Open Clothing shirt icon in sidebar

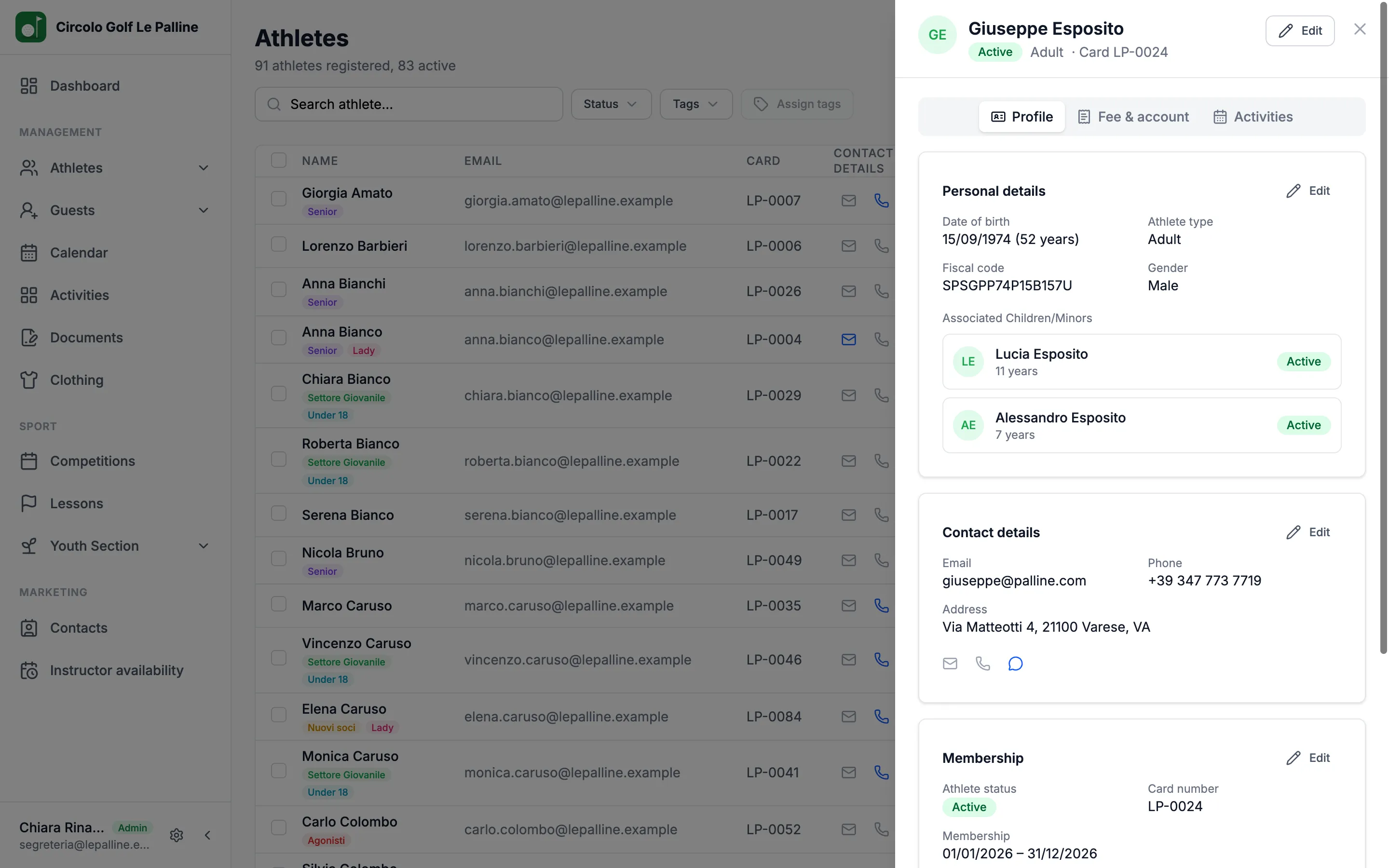29,380
